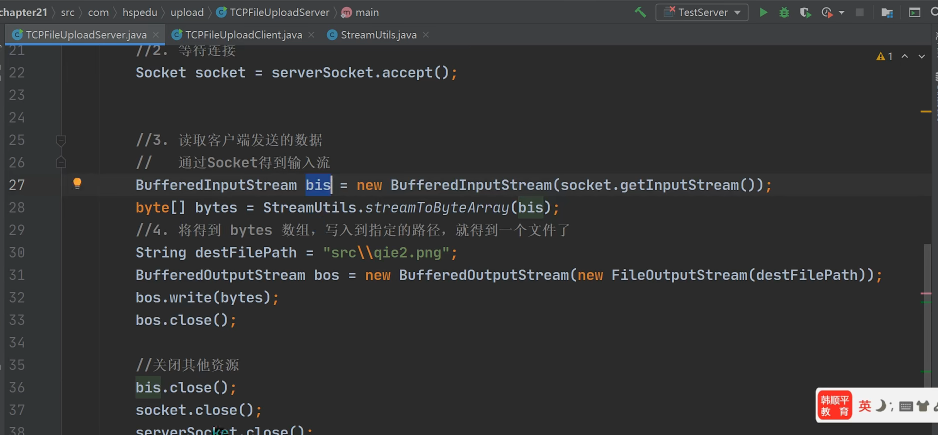Go to previous highlighted problem arrow

[904, 56]
